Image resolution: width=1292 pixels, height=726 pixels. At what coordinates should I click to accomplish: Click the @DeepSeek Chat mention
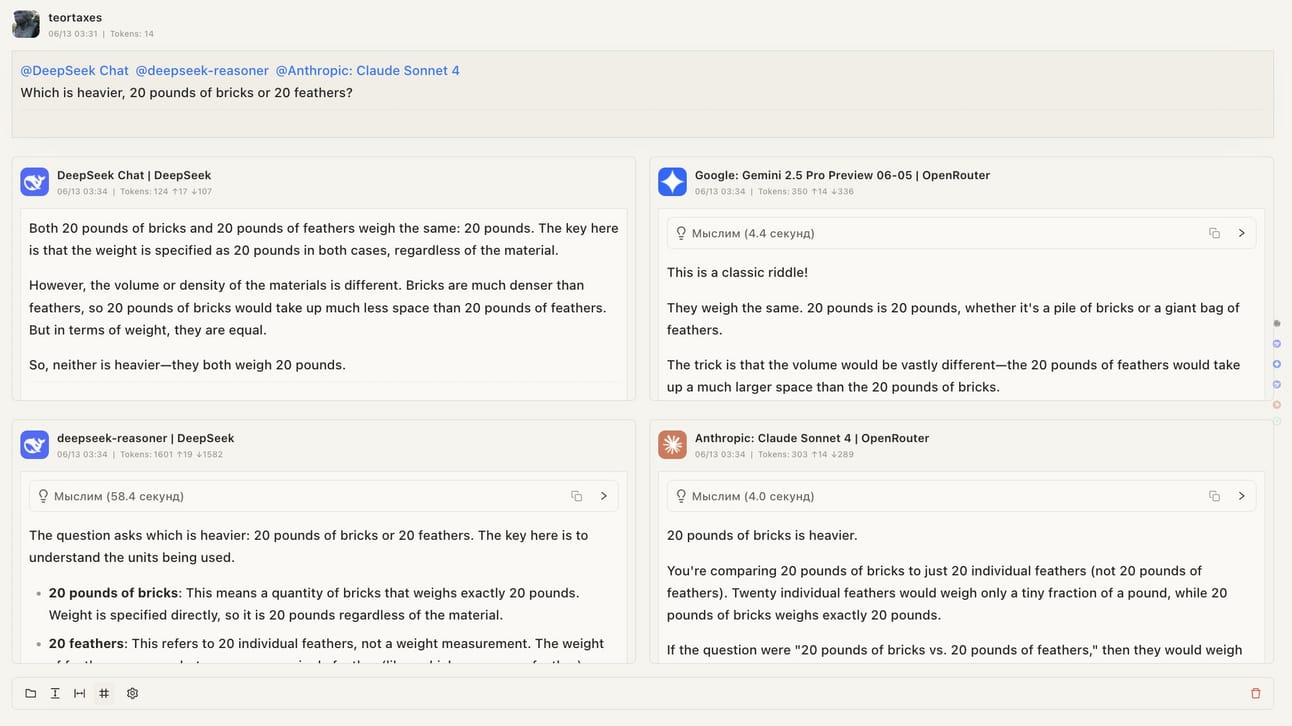[x=75, y=71]
